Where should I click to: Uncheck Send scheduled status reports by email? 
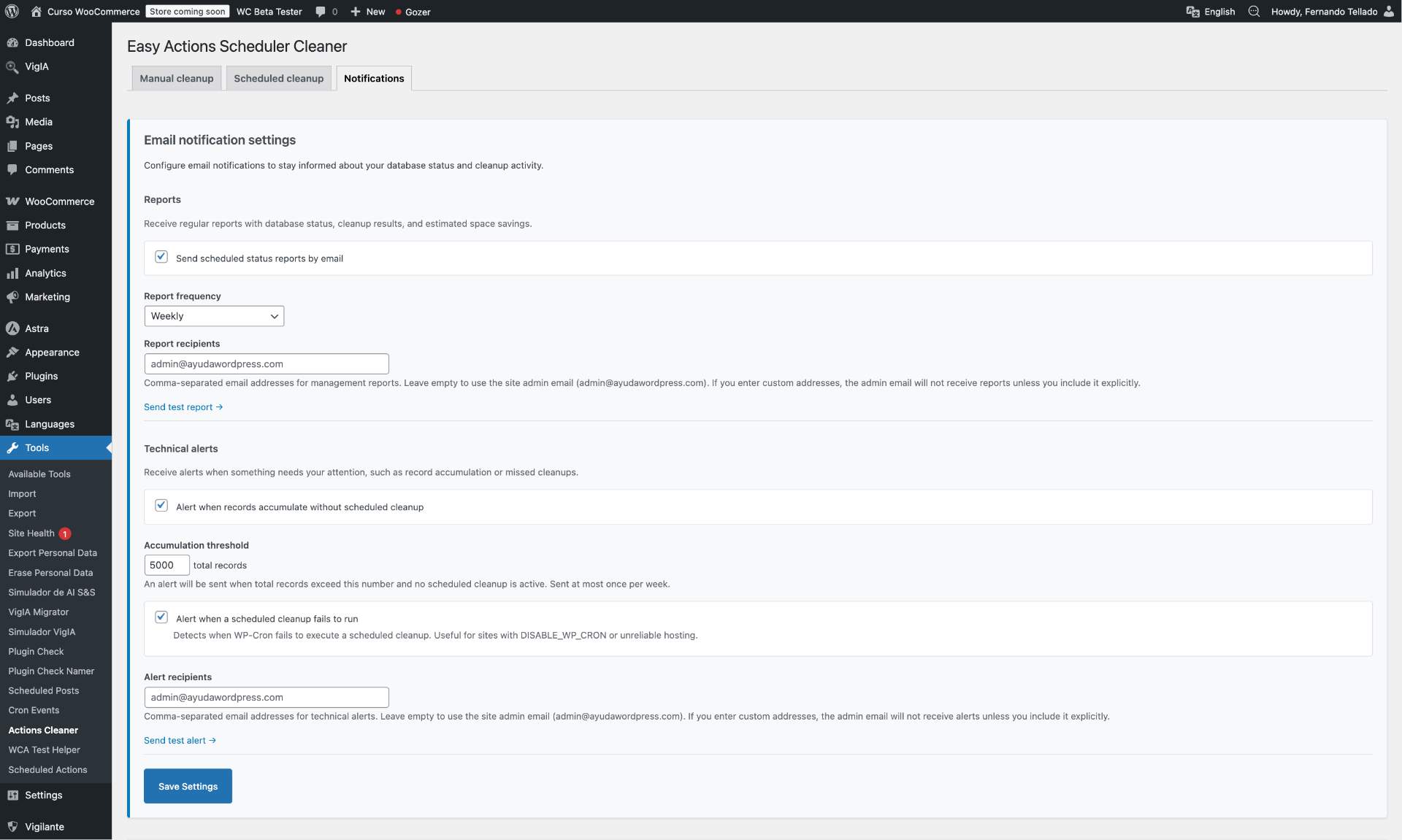[161, 257]
